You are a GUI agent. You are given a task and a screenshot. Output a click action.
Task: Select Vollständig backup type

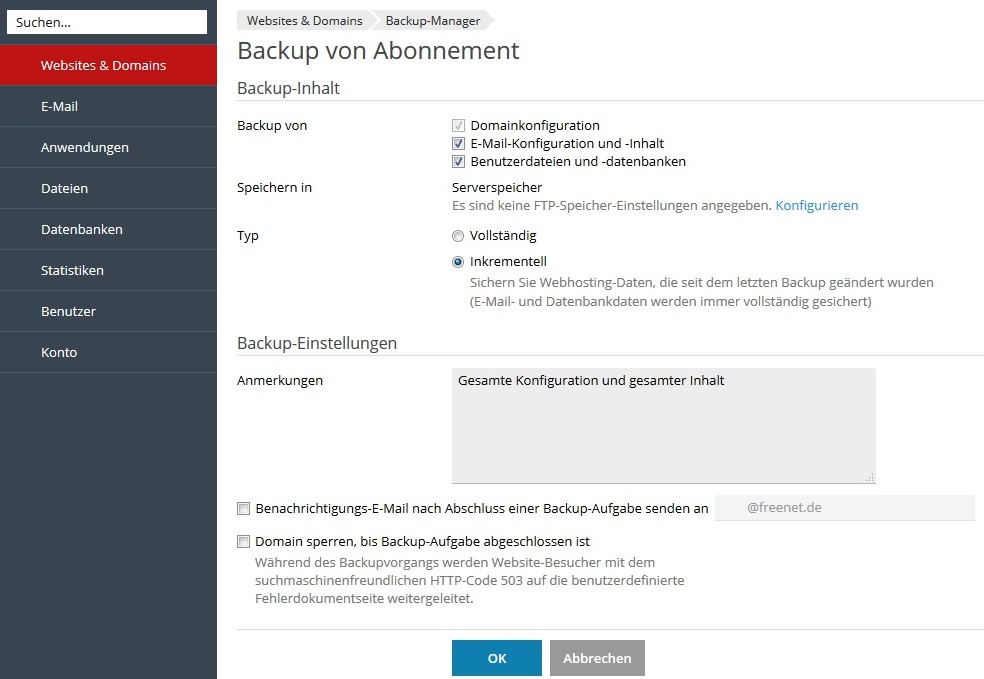458,236
